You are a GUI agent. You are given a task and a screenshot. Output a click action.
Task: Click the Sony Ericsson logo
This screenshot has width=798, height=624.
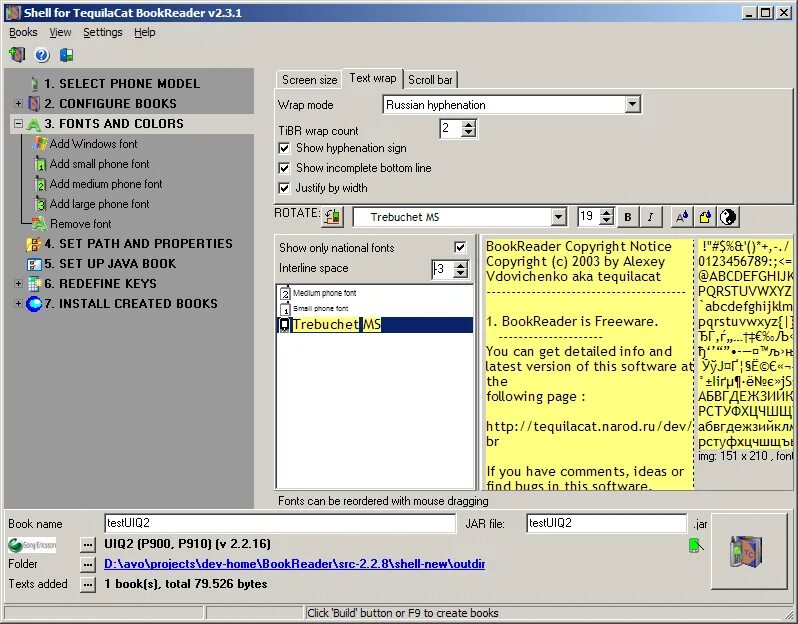pyautogui.click(x=32, y=545)
